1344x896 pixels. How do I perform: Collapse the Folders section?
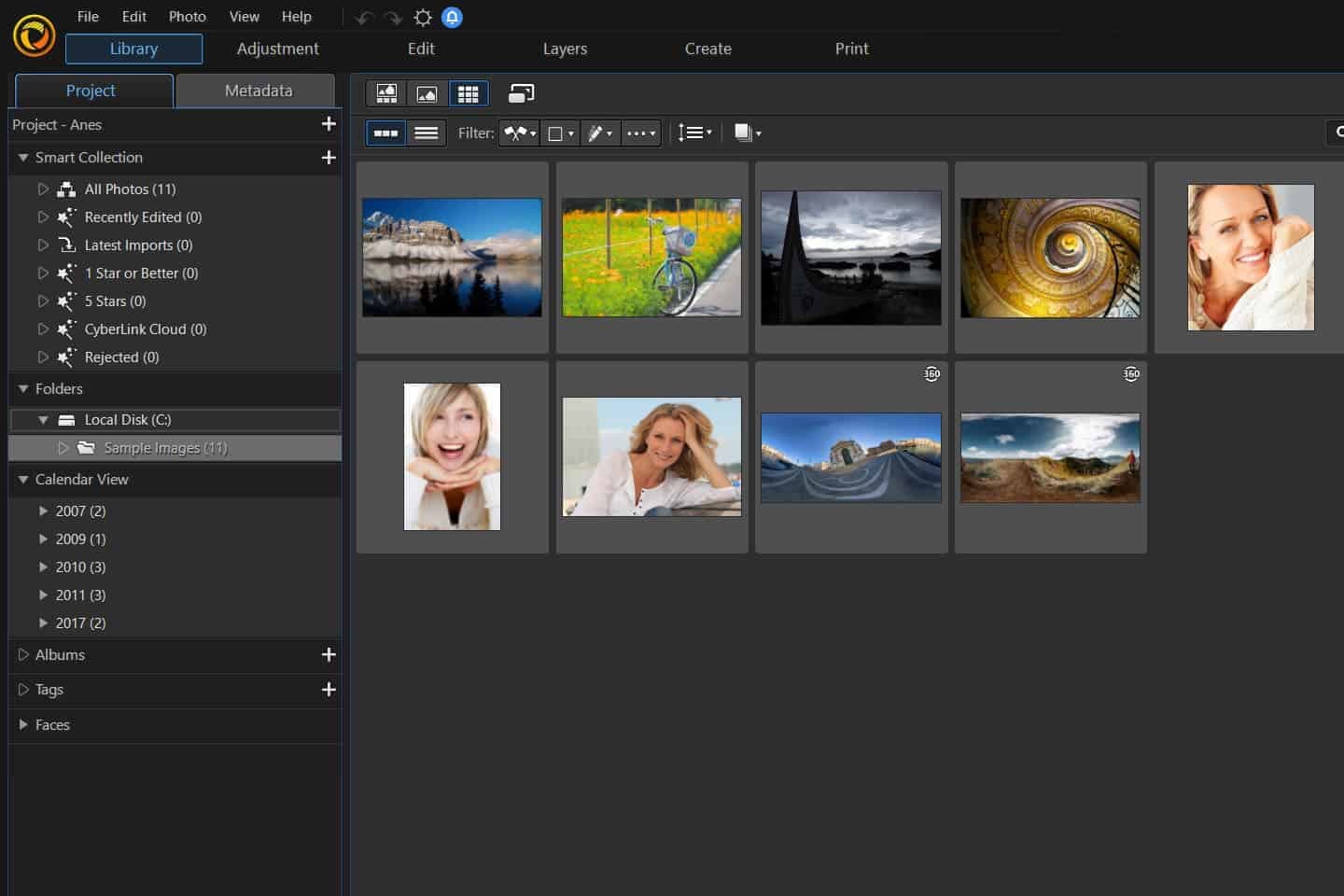click(x=23, y=389)
